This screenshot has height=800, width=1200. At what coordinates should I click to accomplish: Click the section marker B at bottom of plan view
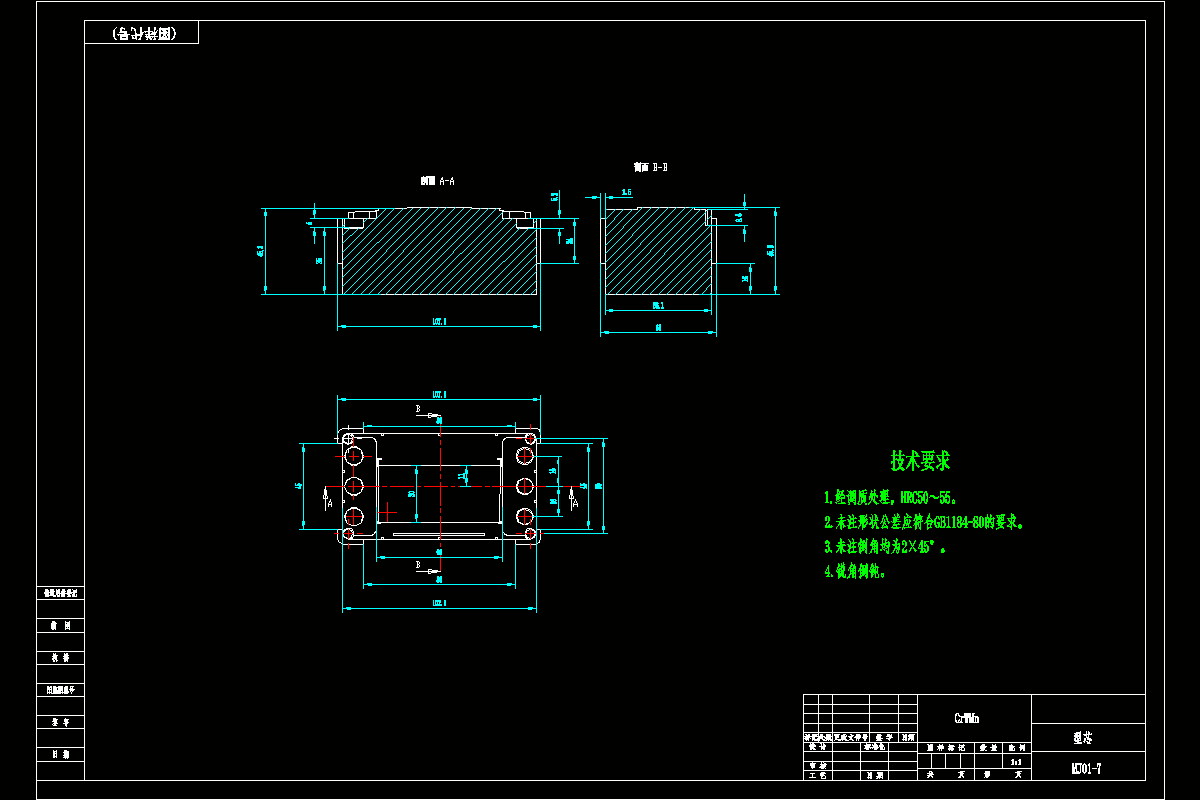click(418, 565)
